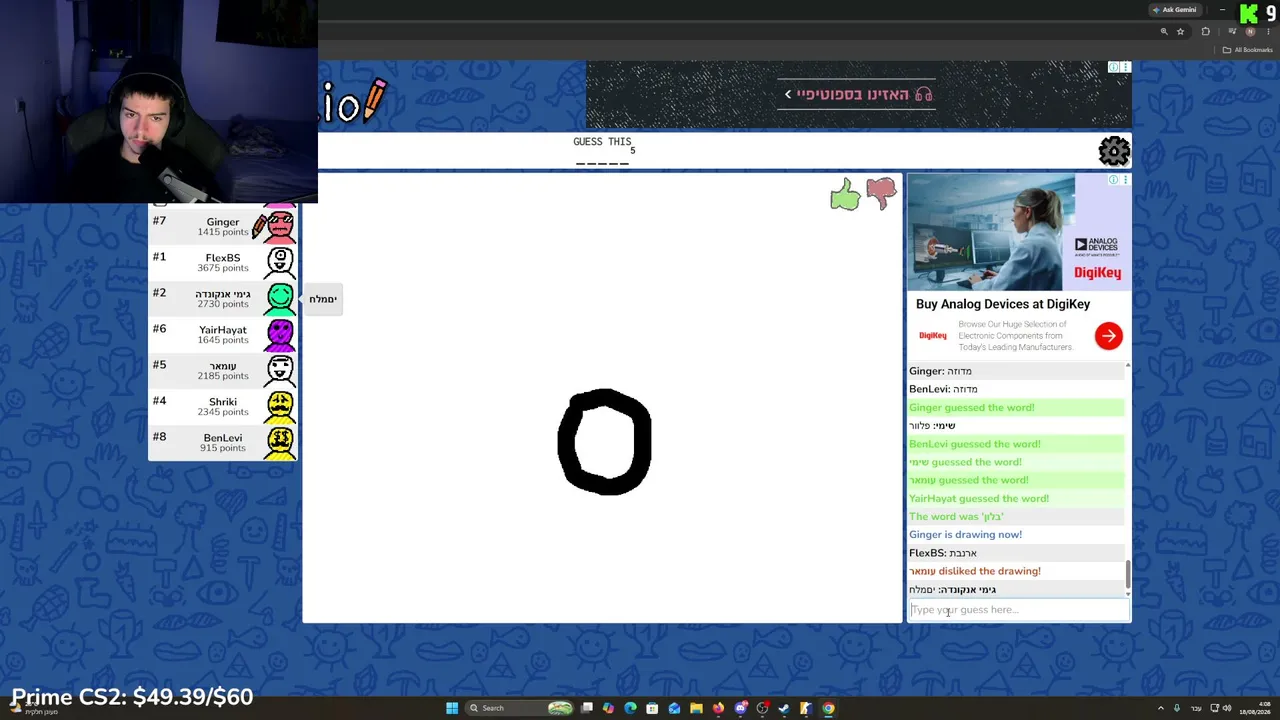1280x720 pixels.
Task: Open the browser zoom indicator
Action: click(1164, 31)
